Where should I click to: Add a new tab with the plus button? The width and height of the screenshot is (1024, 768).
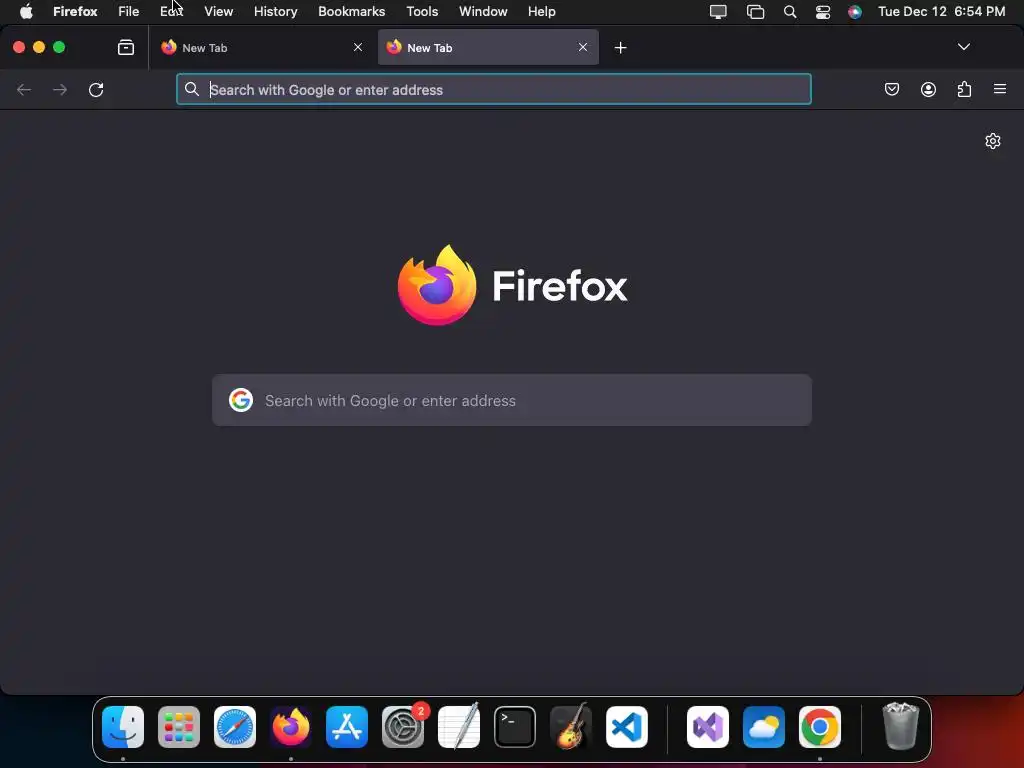(x=620, y=48)
